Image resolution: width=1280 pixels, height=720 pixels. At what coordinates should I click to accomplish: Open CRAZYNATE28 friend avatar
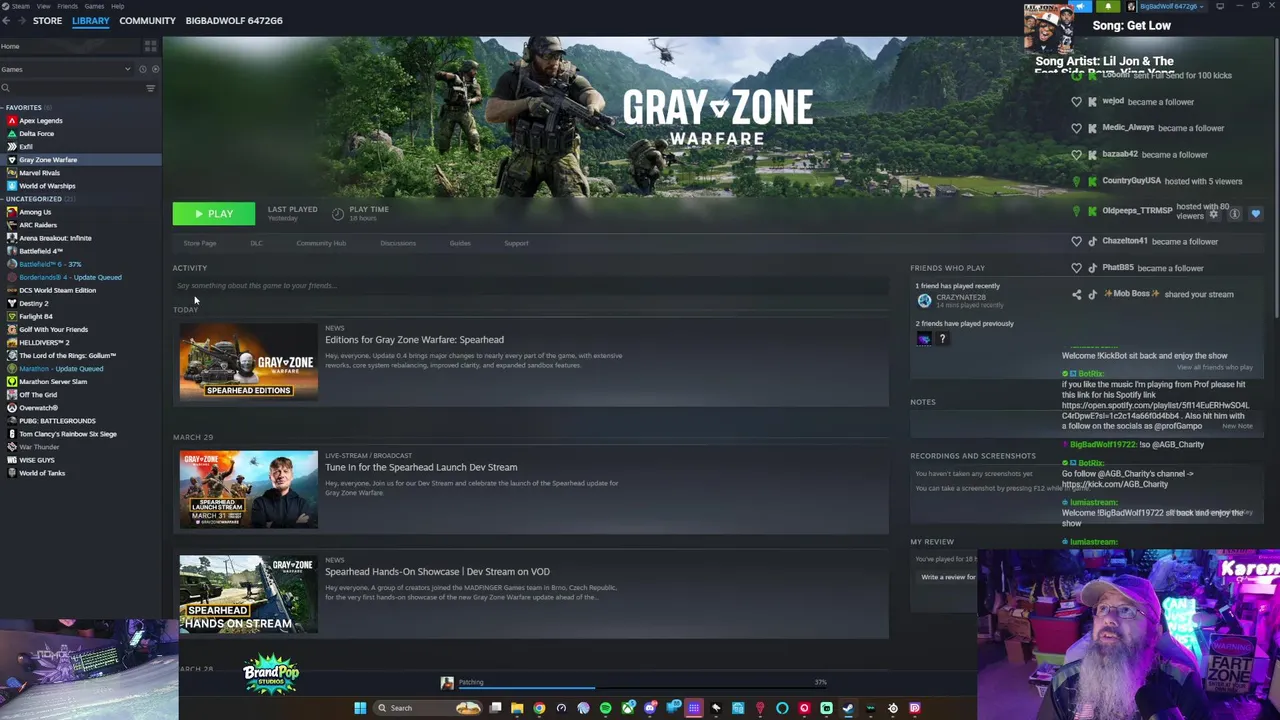tap(924, 300)
